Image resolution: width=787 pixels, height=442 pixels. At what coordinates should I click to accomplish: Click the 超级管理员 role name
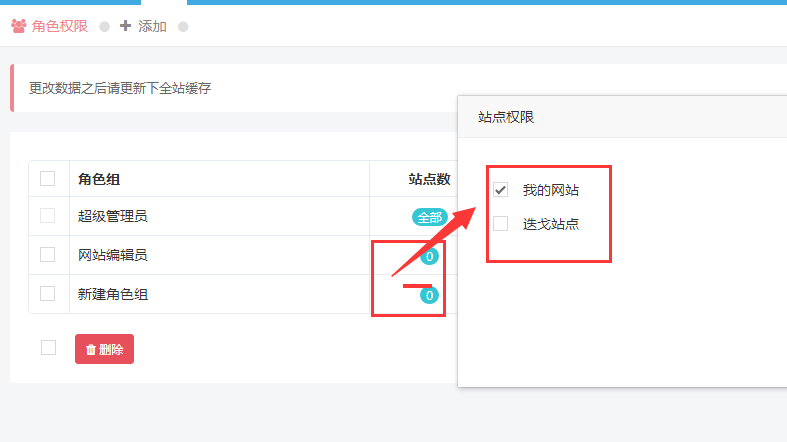(x=112, y=216)
